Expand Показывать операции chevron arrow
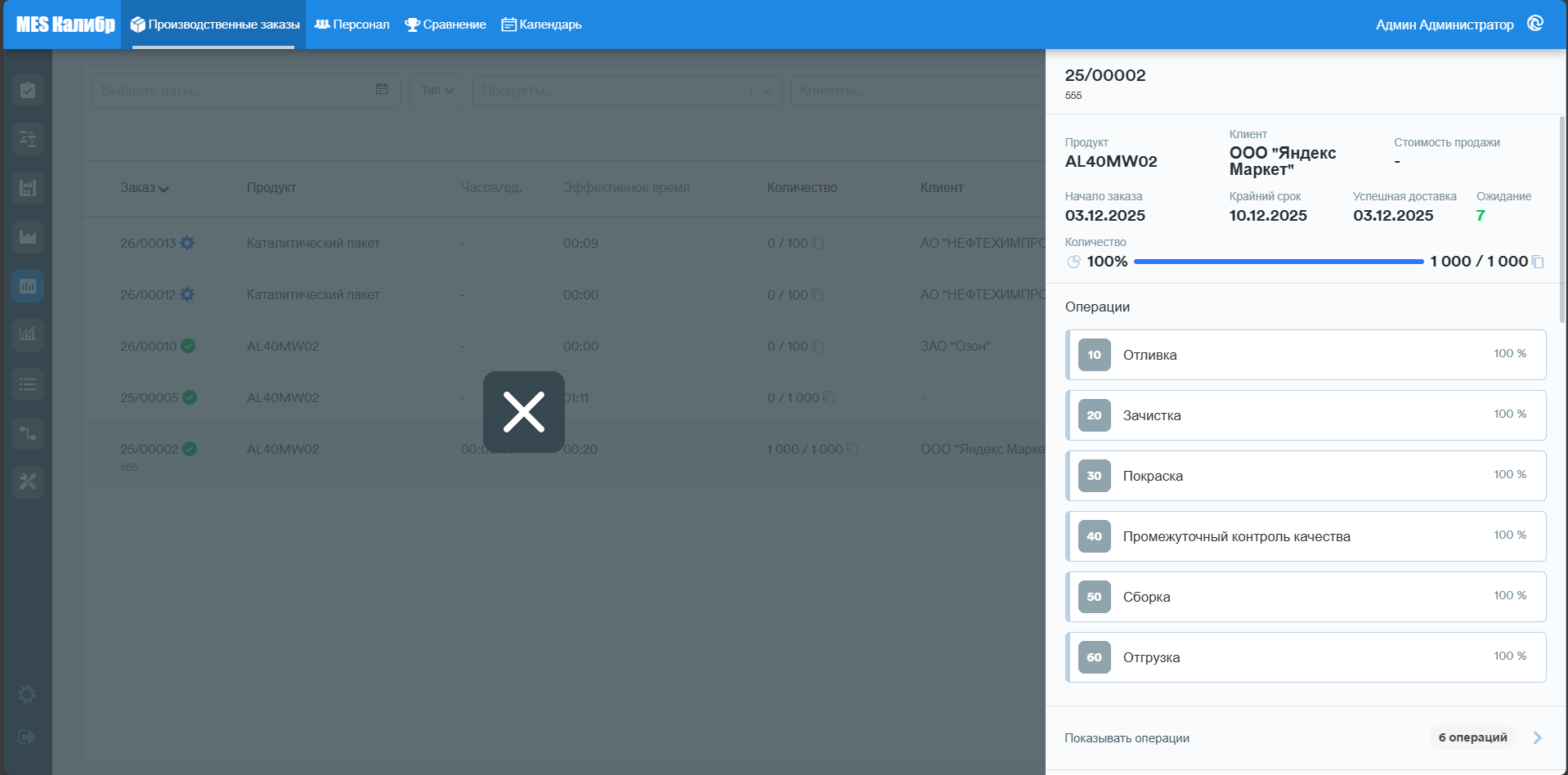The width and height of the screenshot is (1568, 775). click(x=1537, y=737)
